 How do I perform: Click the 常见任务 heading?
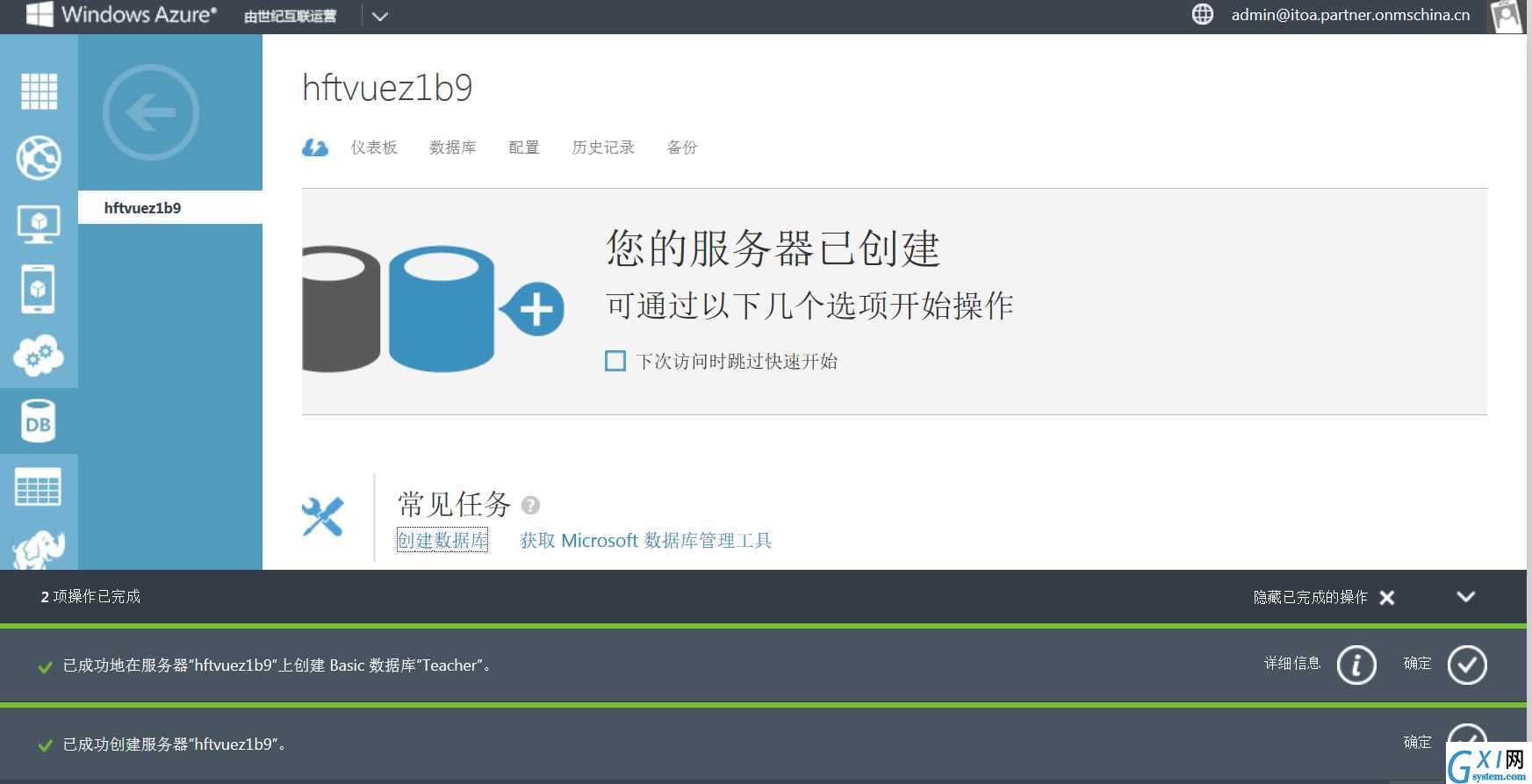[x=454, y=504]
